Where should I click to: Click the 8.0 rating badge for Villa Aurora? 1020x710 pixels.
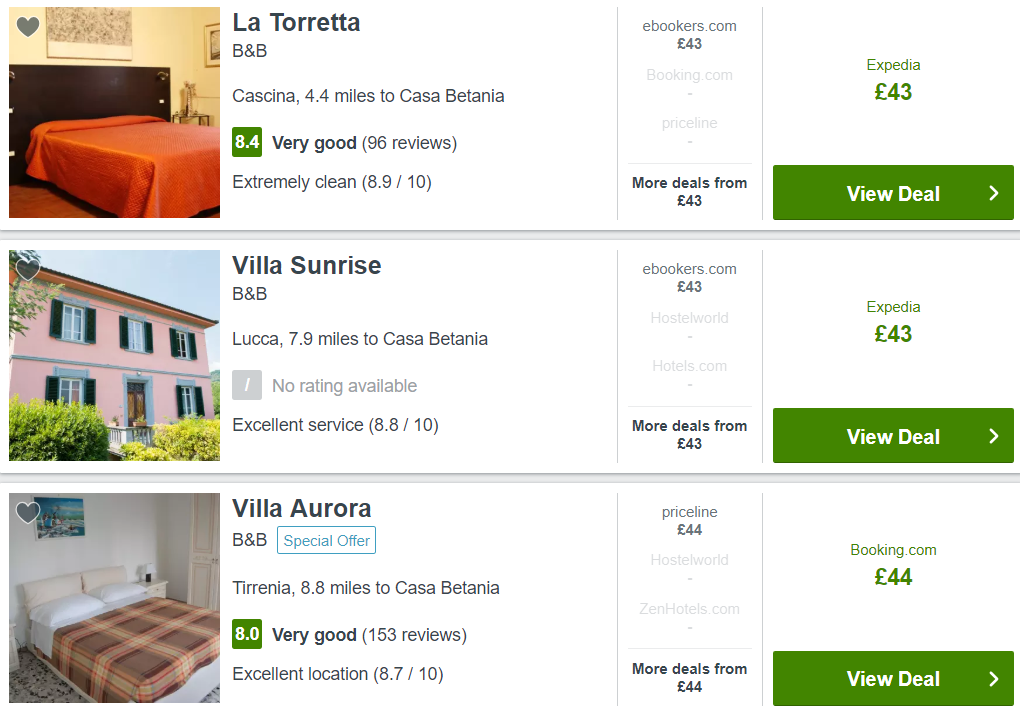247,634
